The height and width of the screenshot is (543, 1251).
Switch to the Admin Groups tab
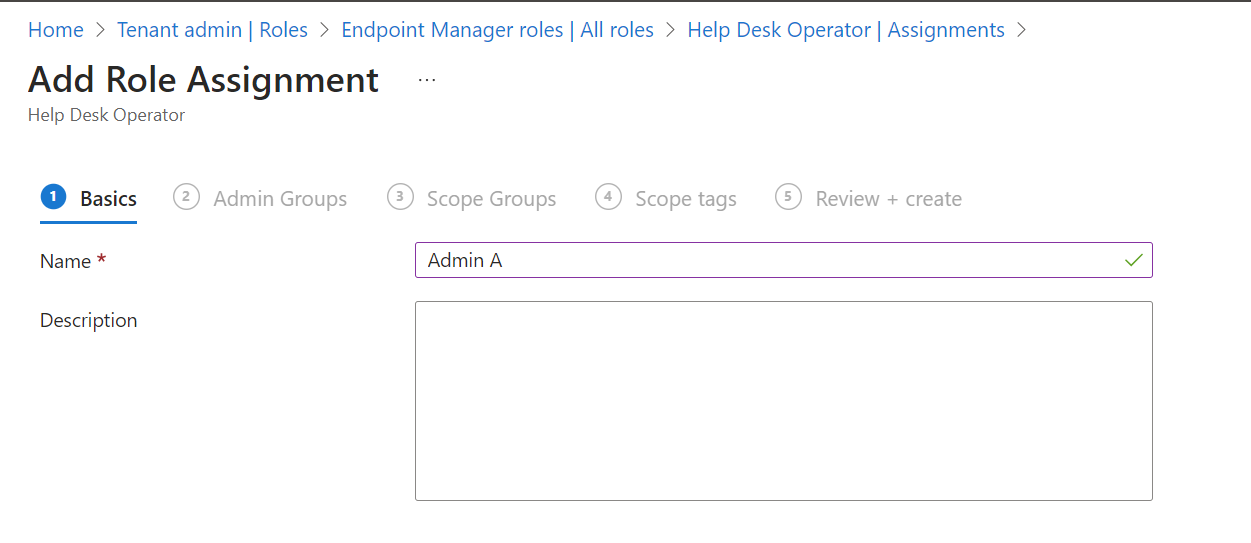click(x=280, y=199)
